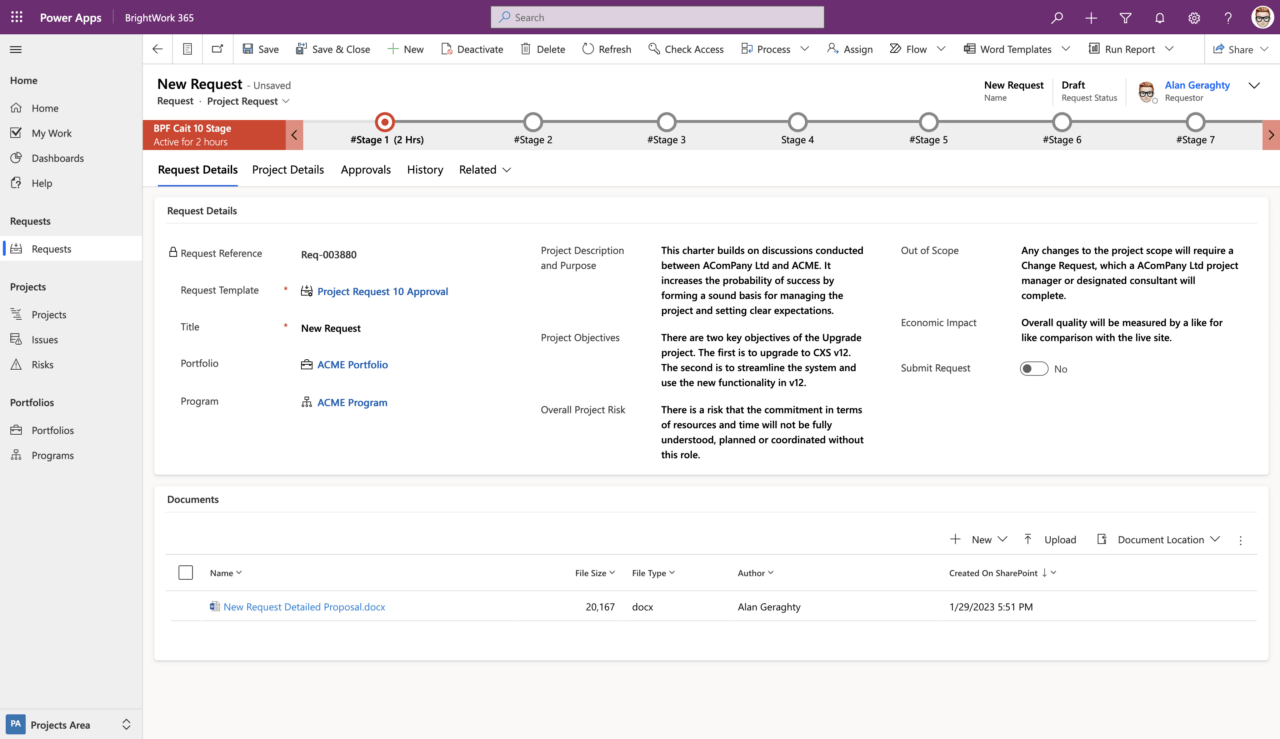1280x739 pixels.
Task: Open Check Access from the toolbar
Action: 653,48
